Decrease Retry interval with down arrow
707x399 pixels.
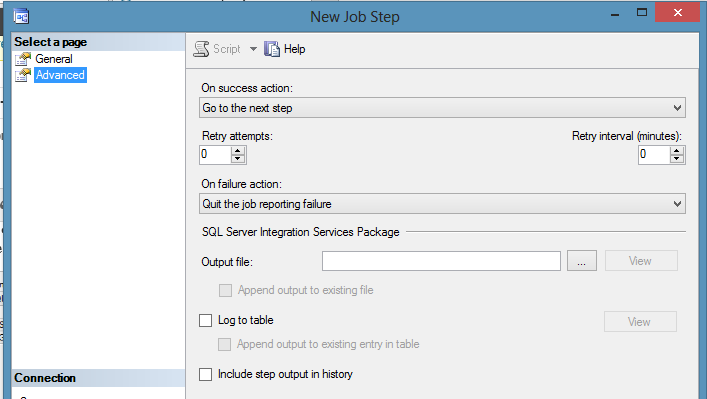pos(677,159)
